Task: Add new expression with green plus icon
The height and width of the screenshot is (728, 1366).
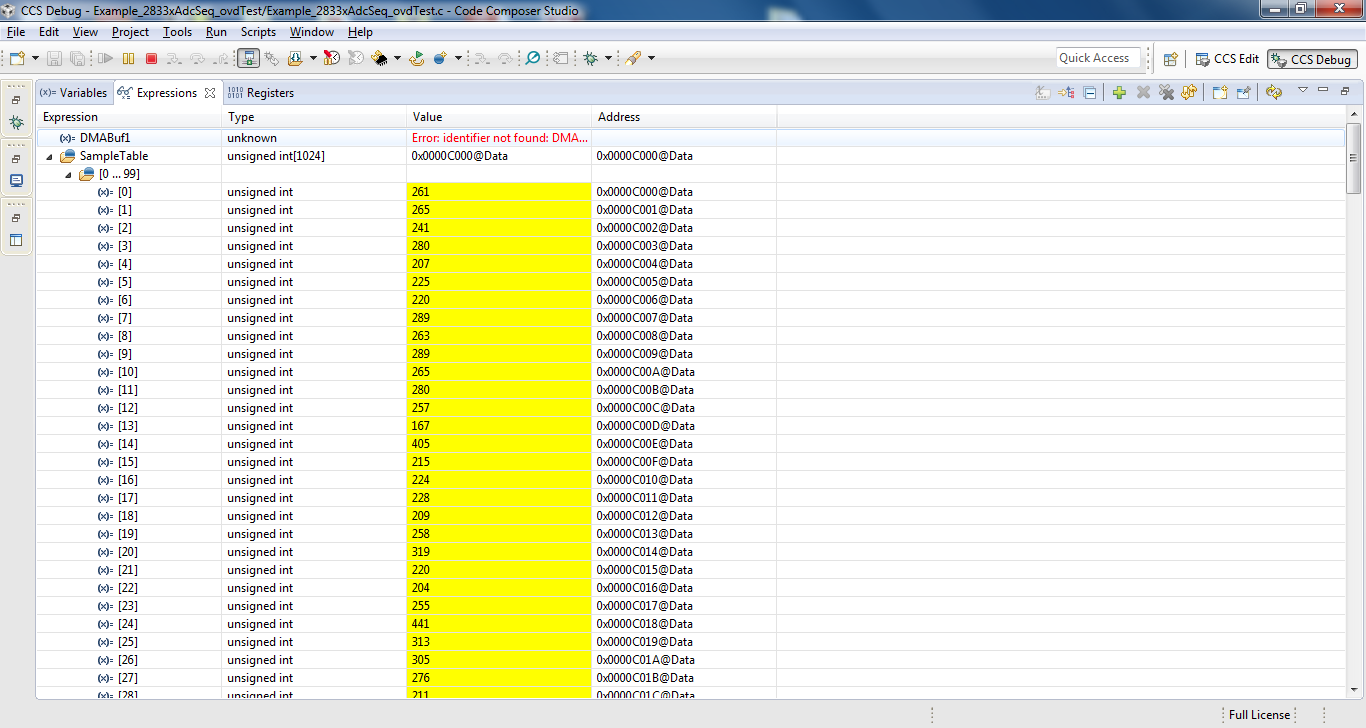Action: point(1119,93)
